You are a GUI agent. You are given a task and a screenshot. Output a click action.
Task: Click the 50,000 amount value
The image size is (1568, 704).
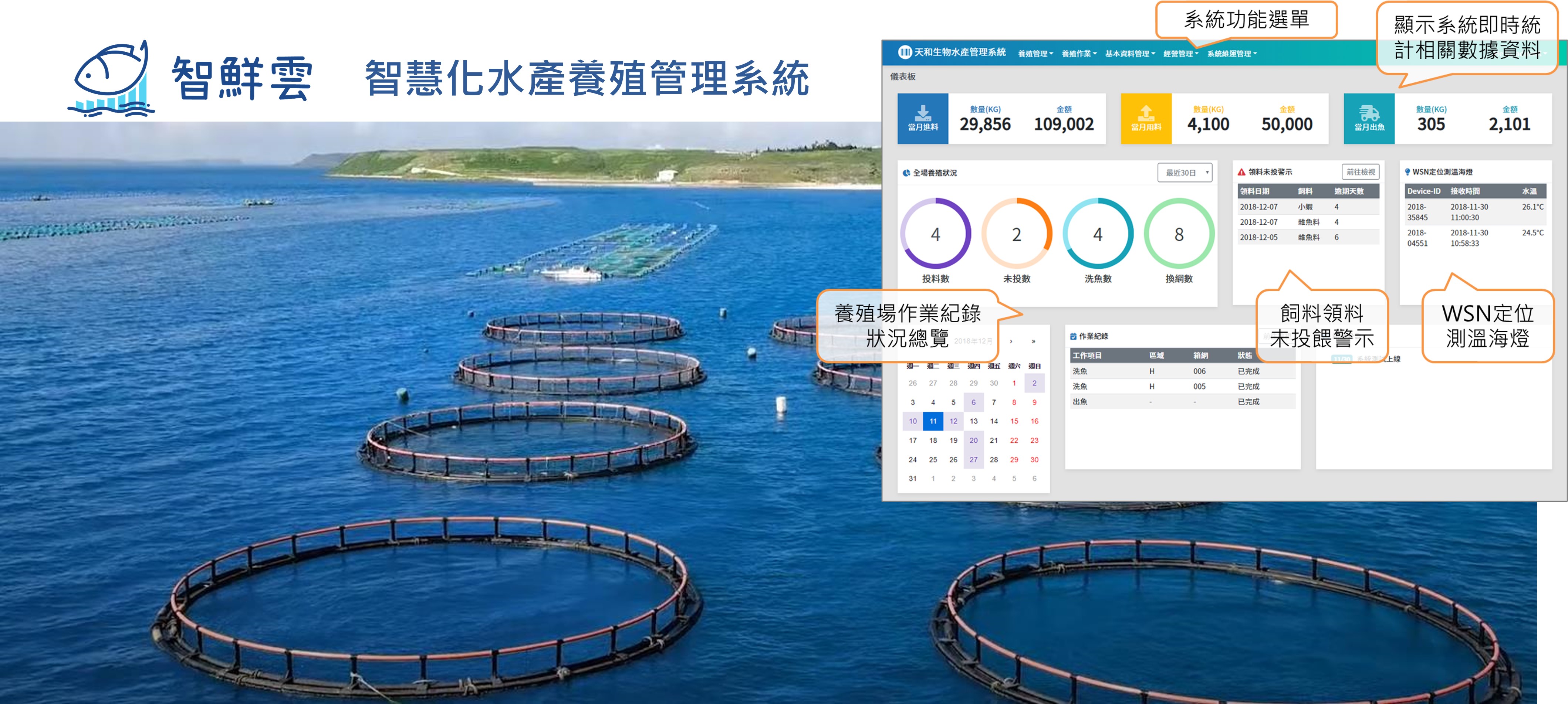tap(1287, 124)
